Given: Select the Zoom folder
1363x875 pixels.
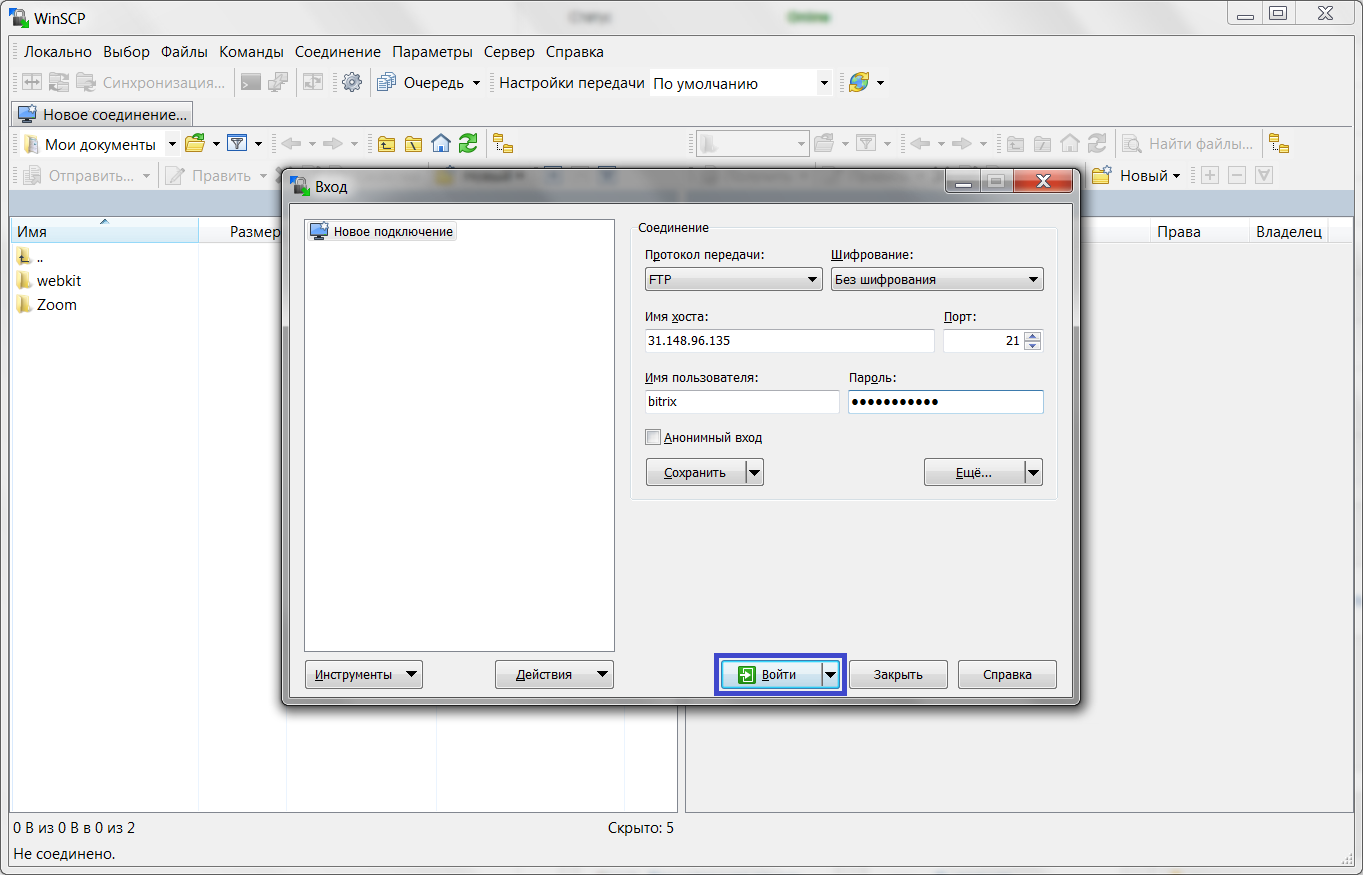Looking at the screenshot, I should pos(47,305).
